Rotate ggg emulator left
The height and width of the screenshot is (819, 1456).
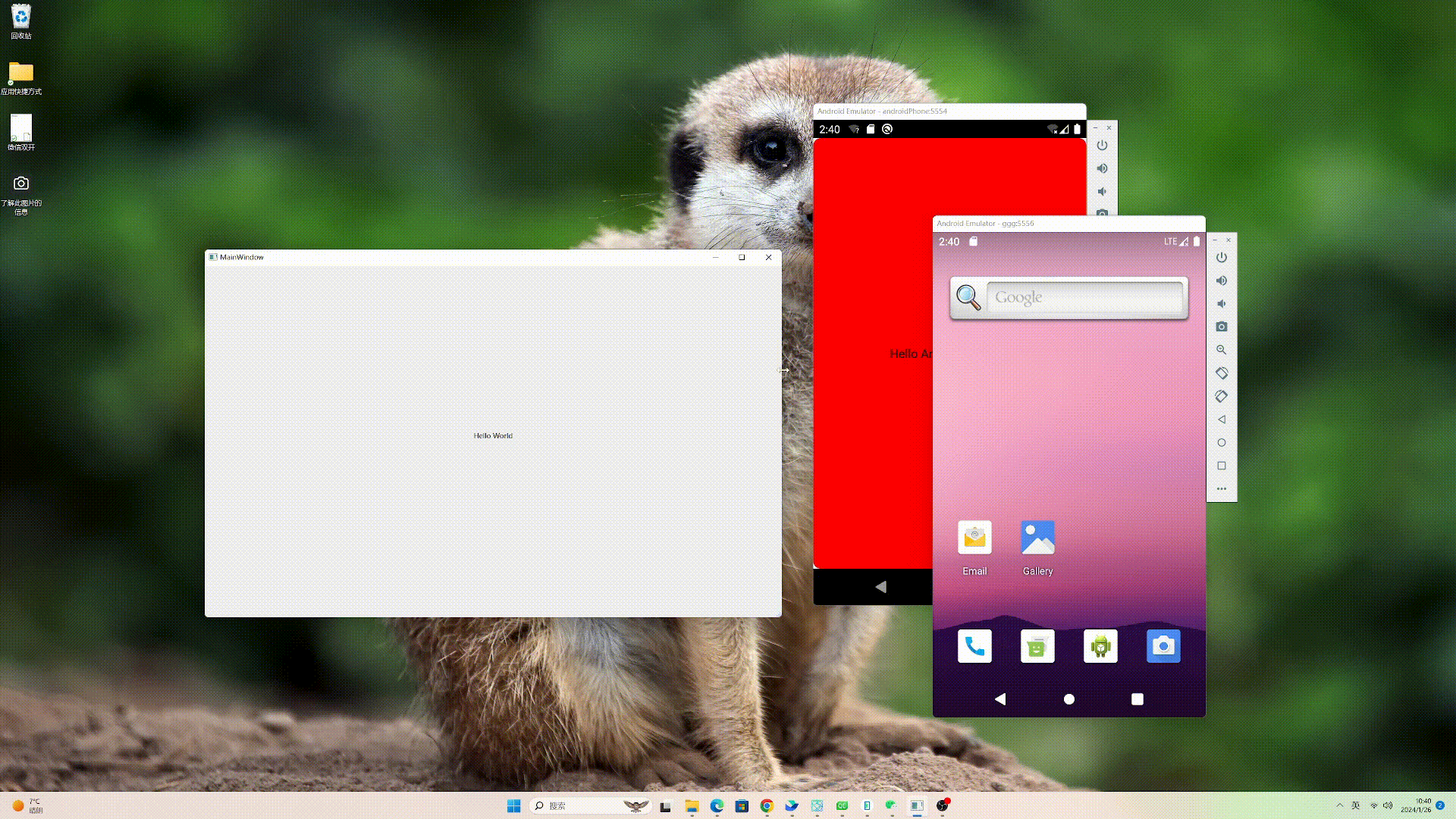click(x=1221, y=373)
